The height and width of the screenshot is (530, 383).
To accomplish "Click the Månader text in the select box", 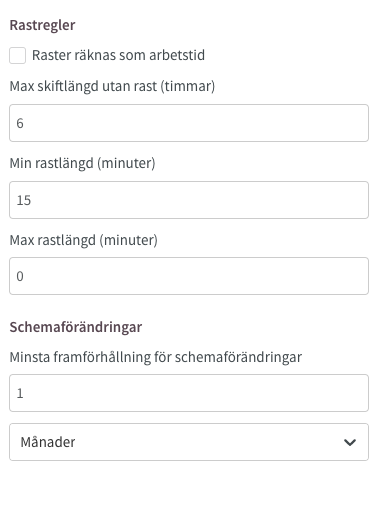I will (48, 442).
